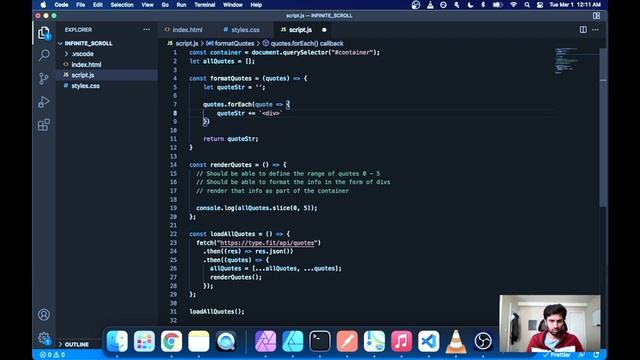Open OBS Studio from the Dock
640x360 pixels.
click(x=482, y=341)
